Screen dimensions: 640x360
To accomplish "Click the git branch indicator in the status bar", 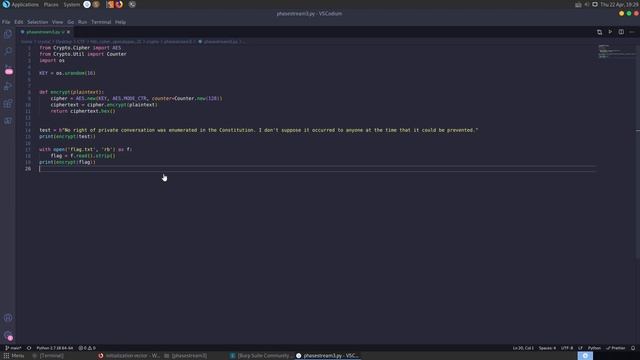I will coord(13,348).
